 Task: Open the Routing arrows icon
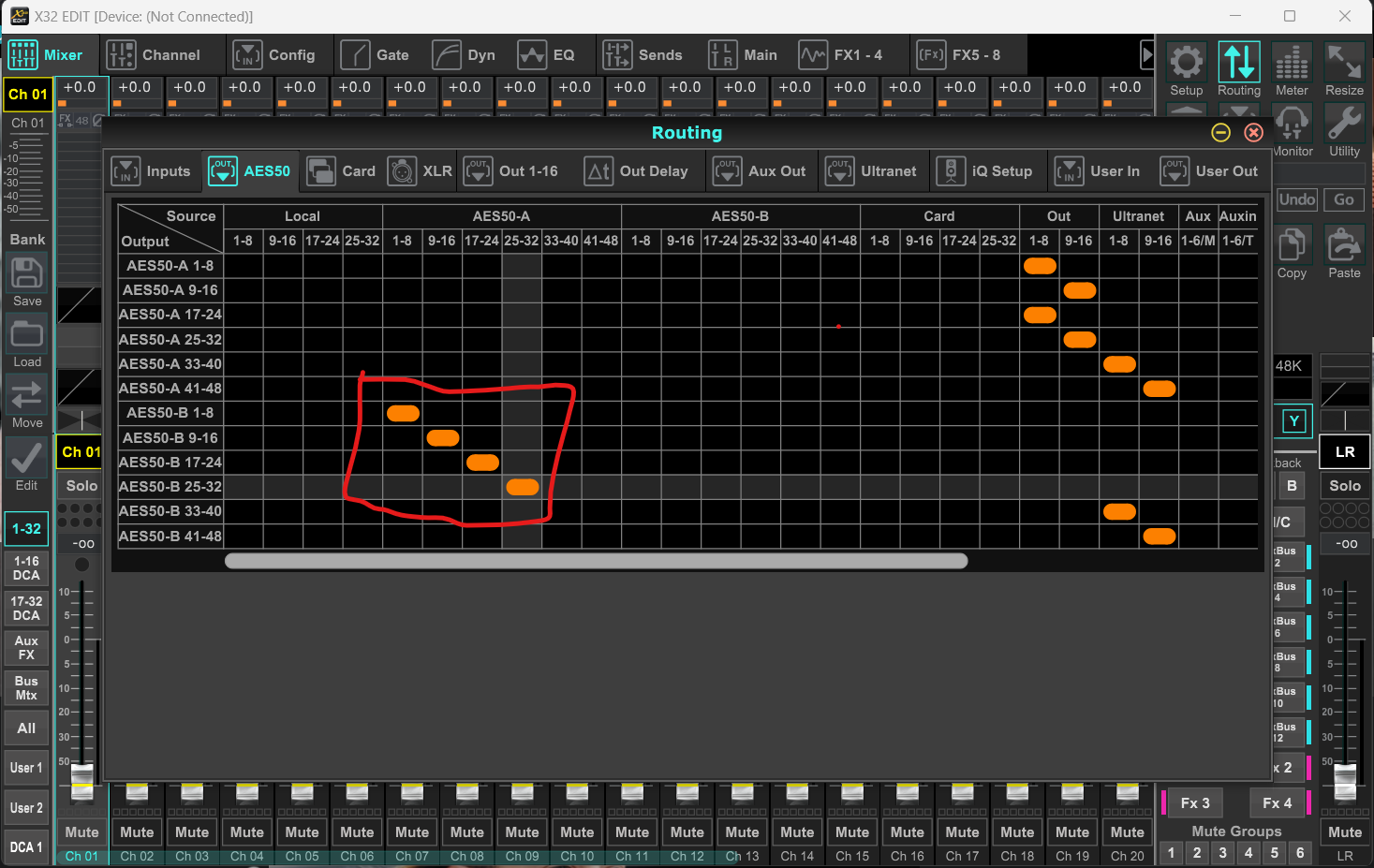(1239, 63)
